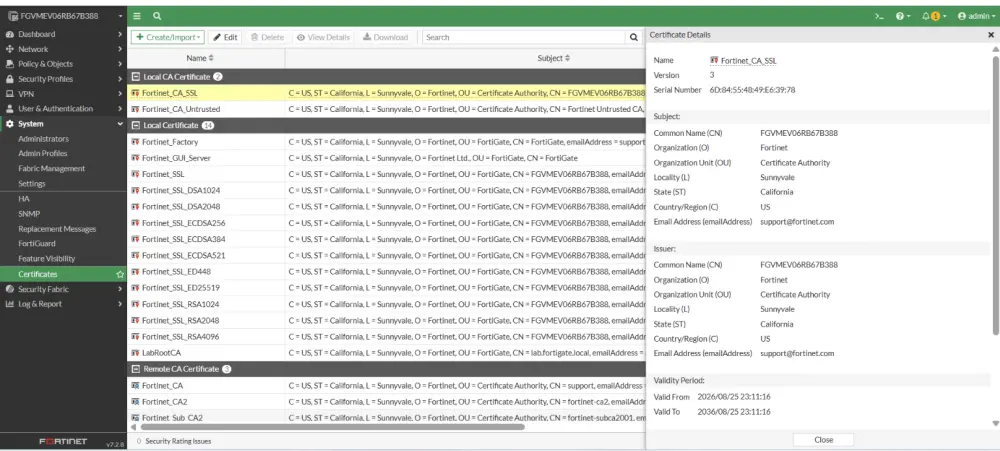Close the Certificate Details panel with X

point(991,35)
